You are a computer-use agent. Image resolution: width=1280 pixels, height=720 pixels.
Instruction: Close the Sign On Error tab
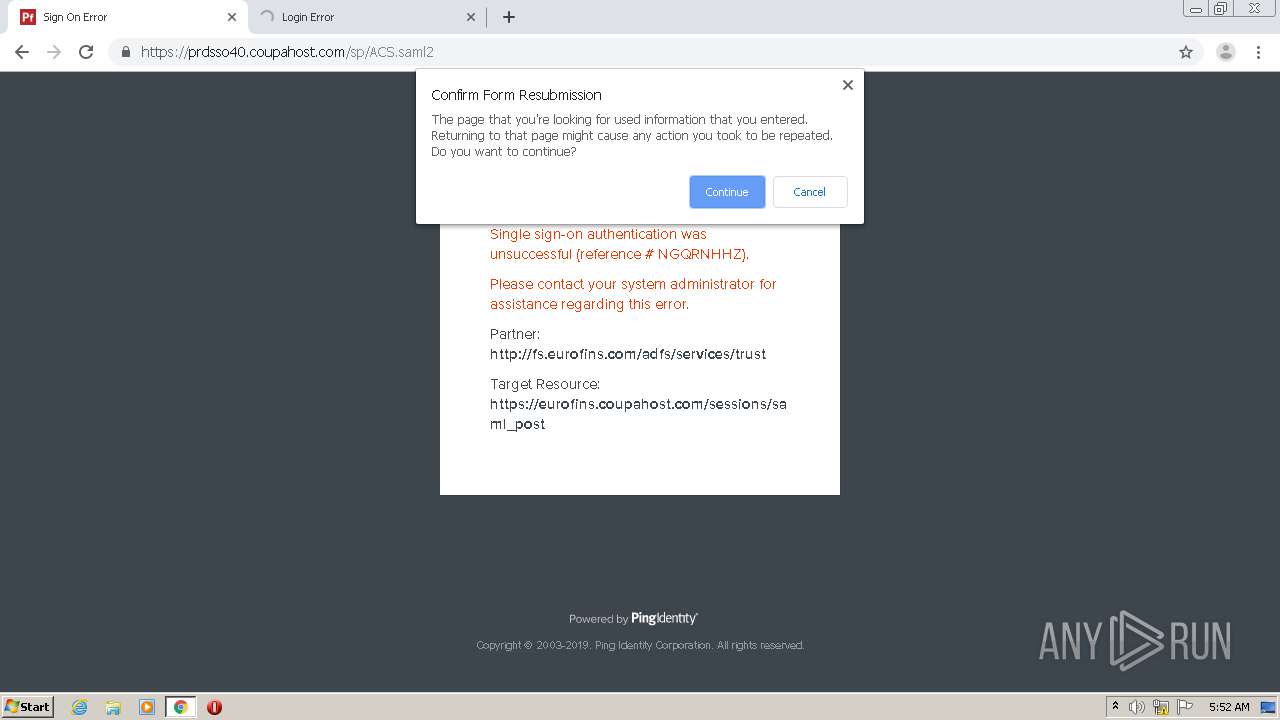point(231,17)
